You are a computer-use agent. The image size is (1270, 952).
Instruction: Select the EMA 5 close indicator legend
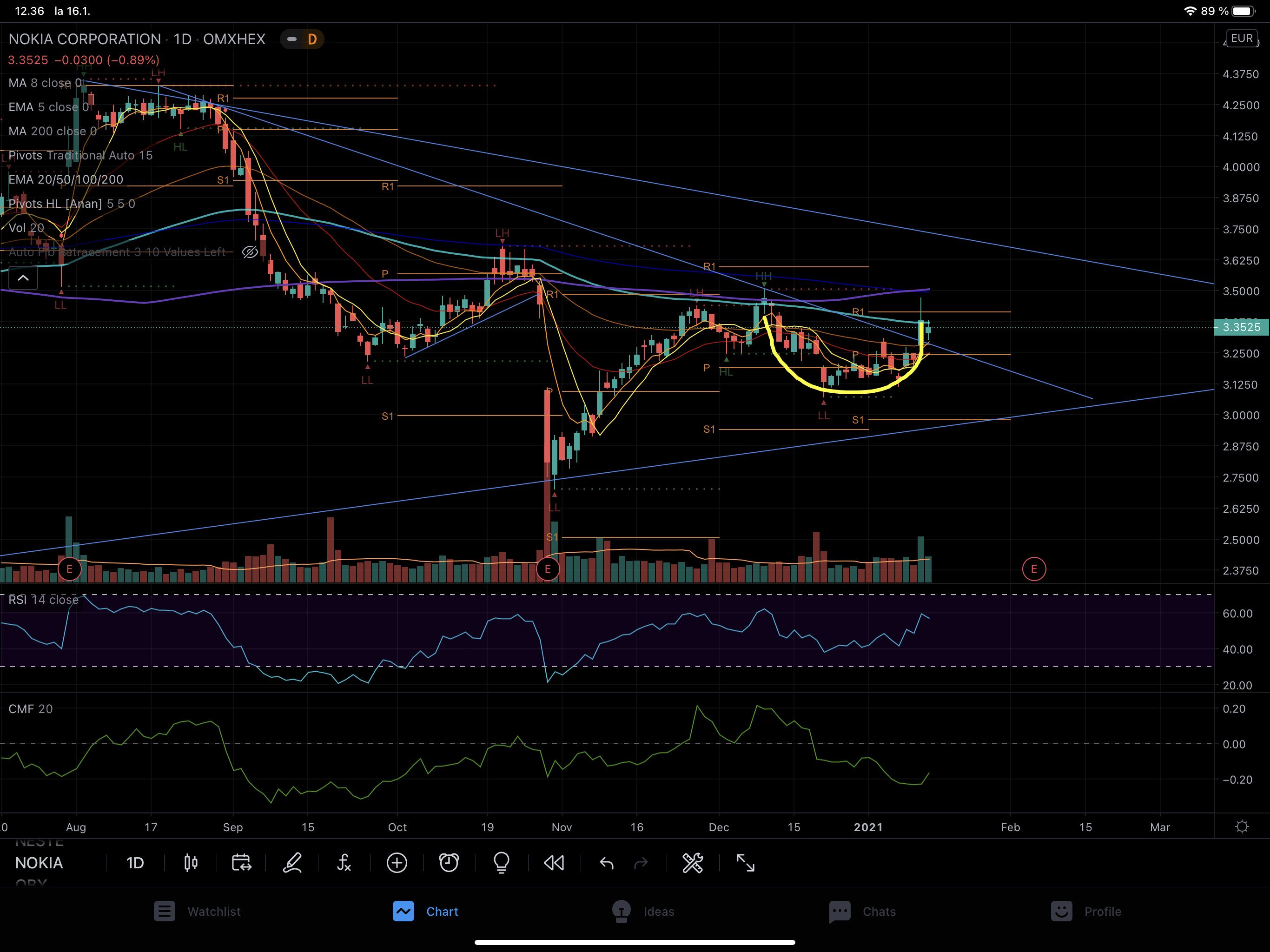point(49,107)
